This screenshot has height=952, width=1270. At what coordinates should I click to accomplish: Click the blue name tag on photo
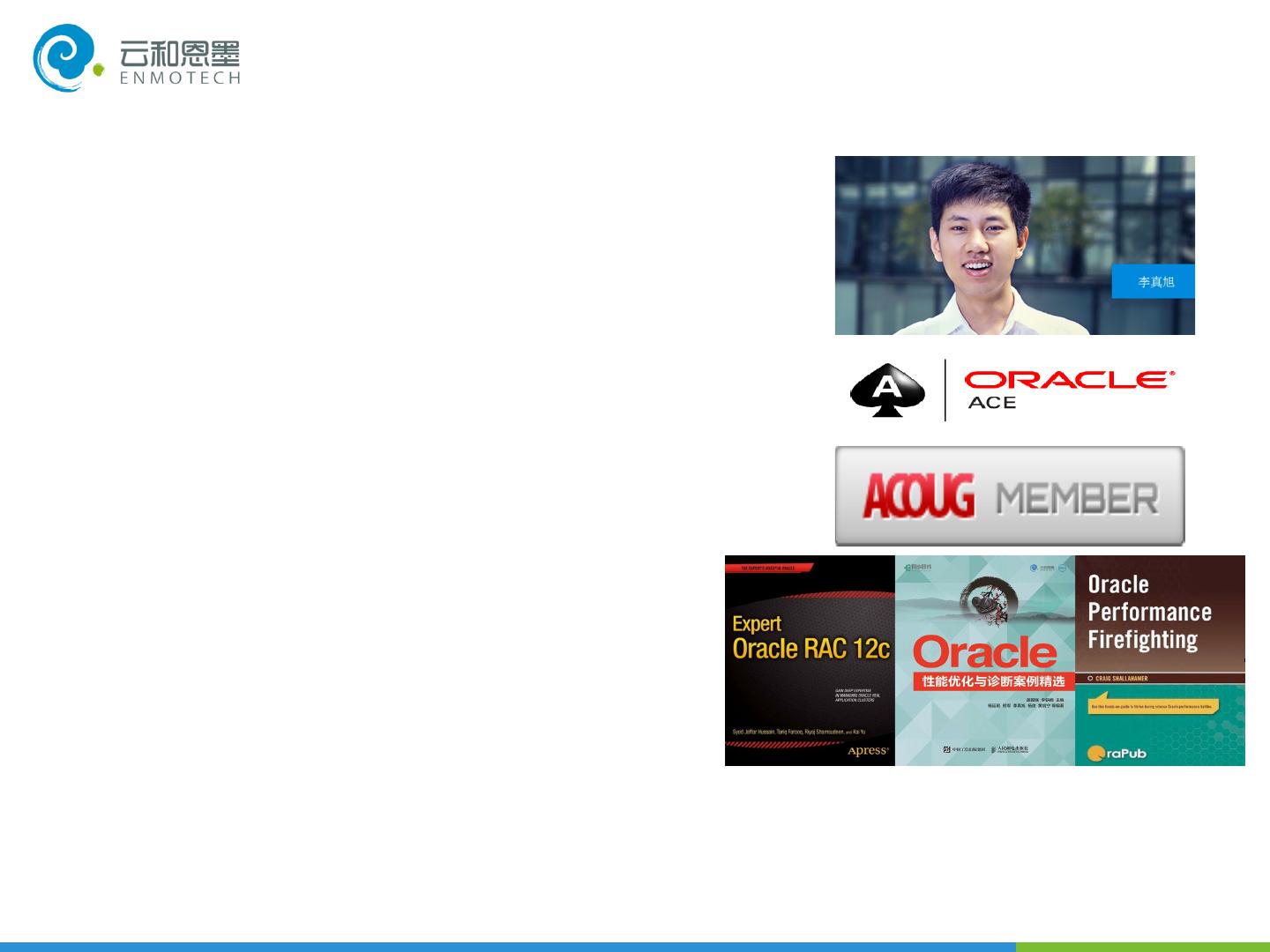click(1154, 281)
